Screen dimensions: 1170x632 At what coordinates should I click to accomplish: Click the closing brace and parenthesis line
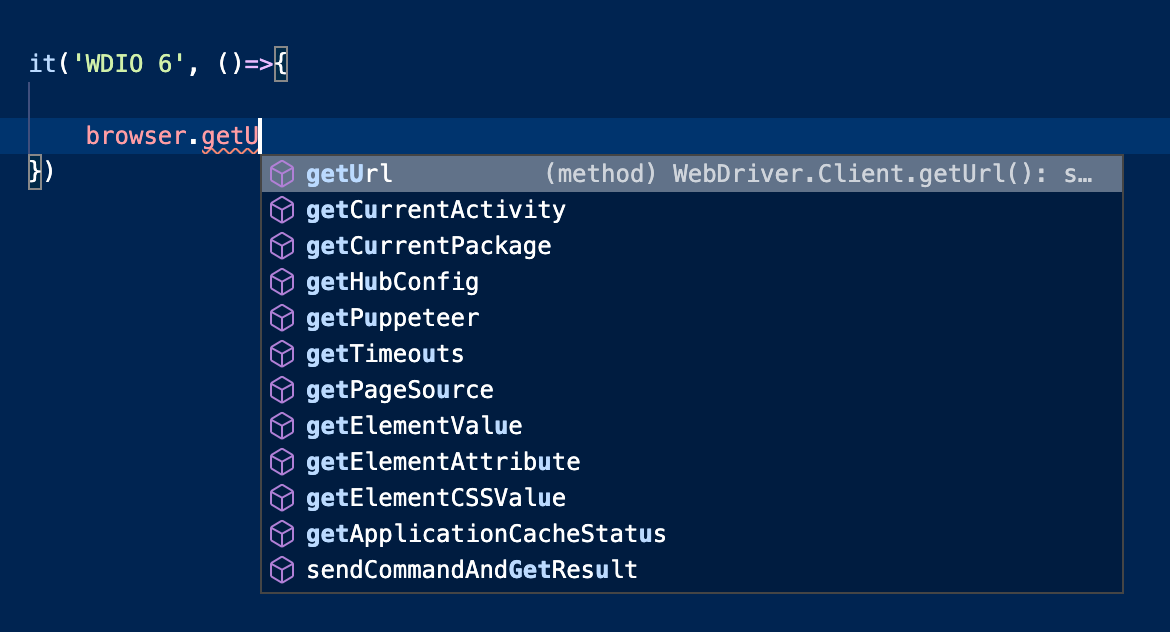click(x=41, y=172)
